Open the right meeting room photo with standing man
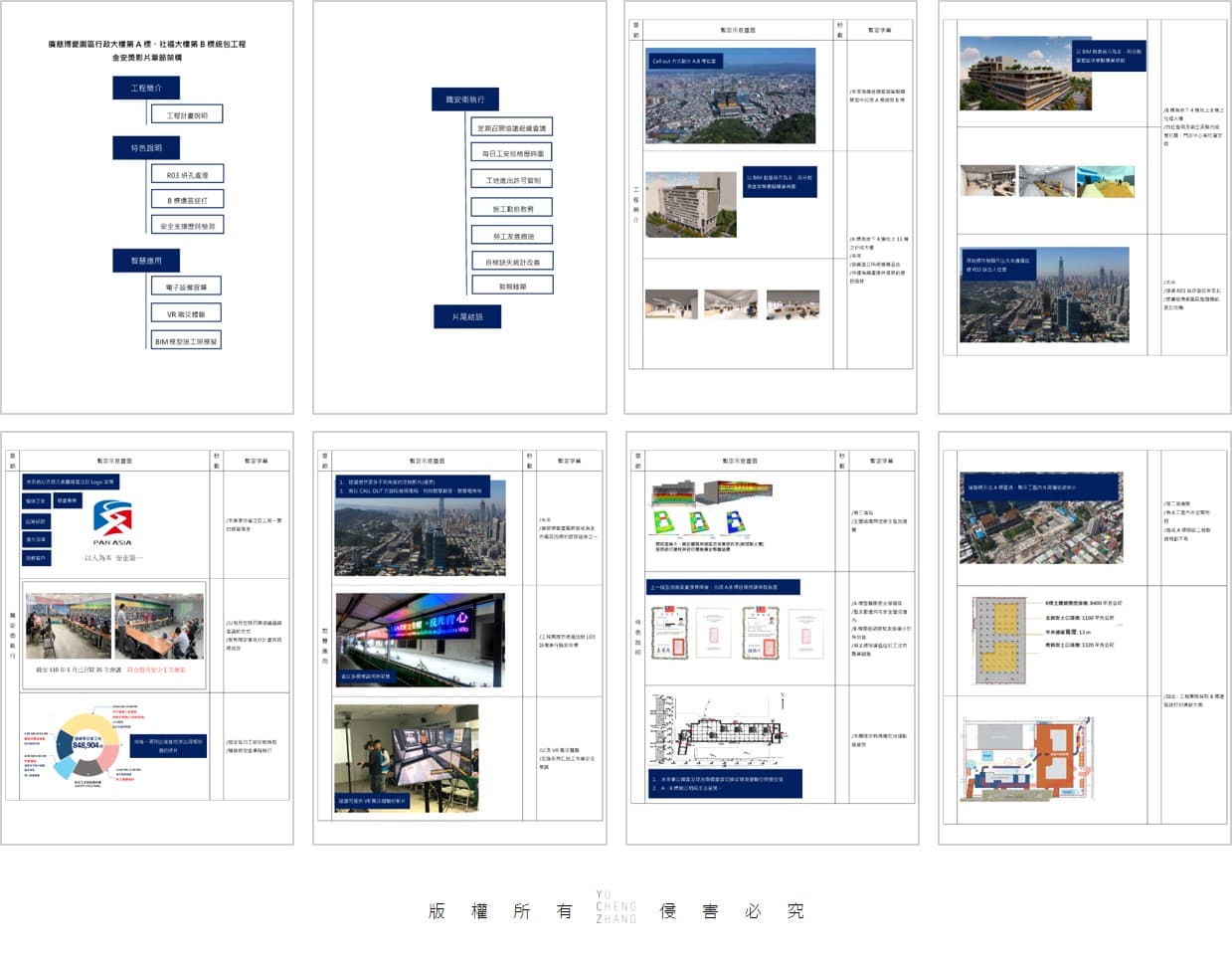 pyautogui.click(x=159, y=627)
